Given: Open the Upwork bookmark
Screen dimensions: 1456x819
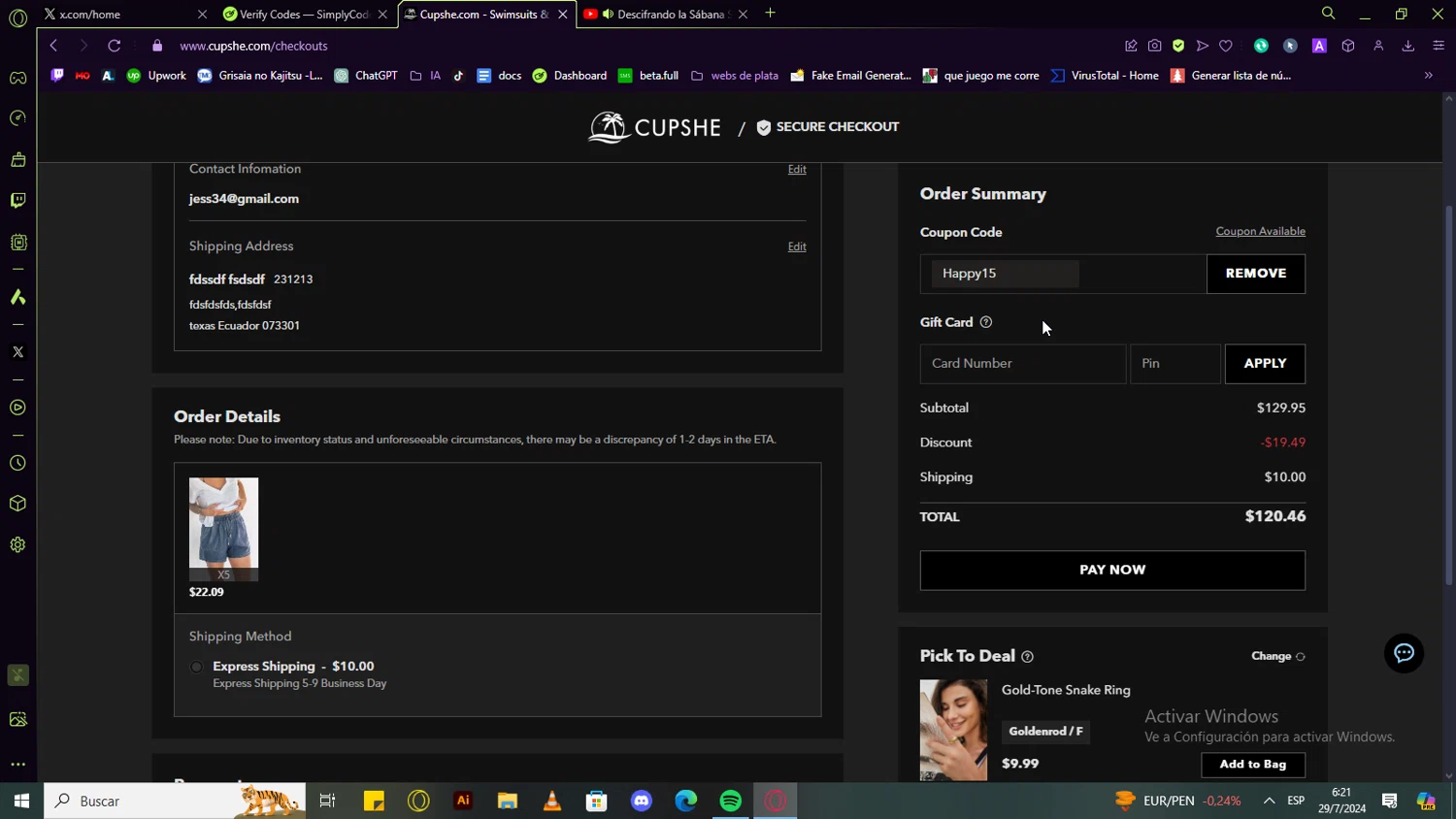Looking at the screenshot, I should (x=156, y=76).
